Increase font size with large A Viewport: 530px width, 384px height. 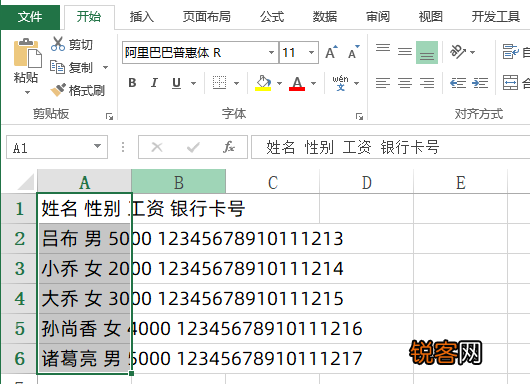(331, 52)
